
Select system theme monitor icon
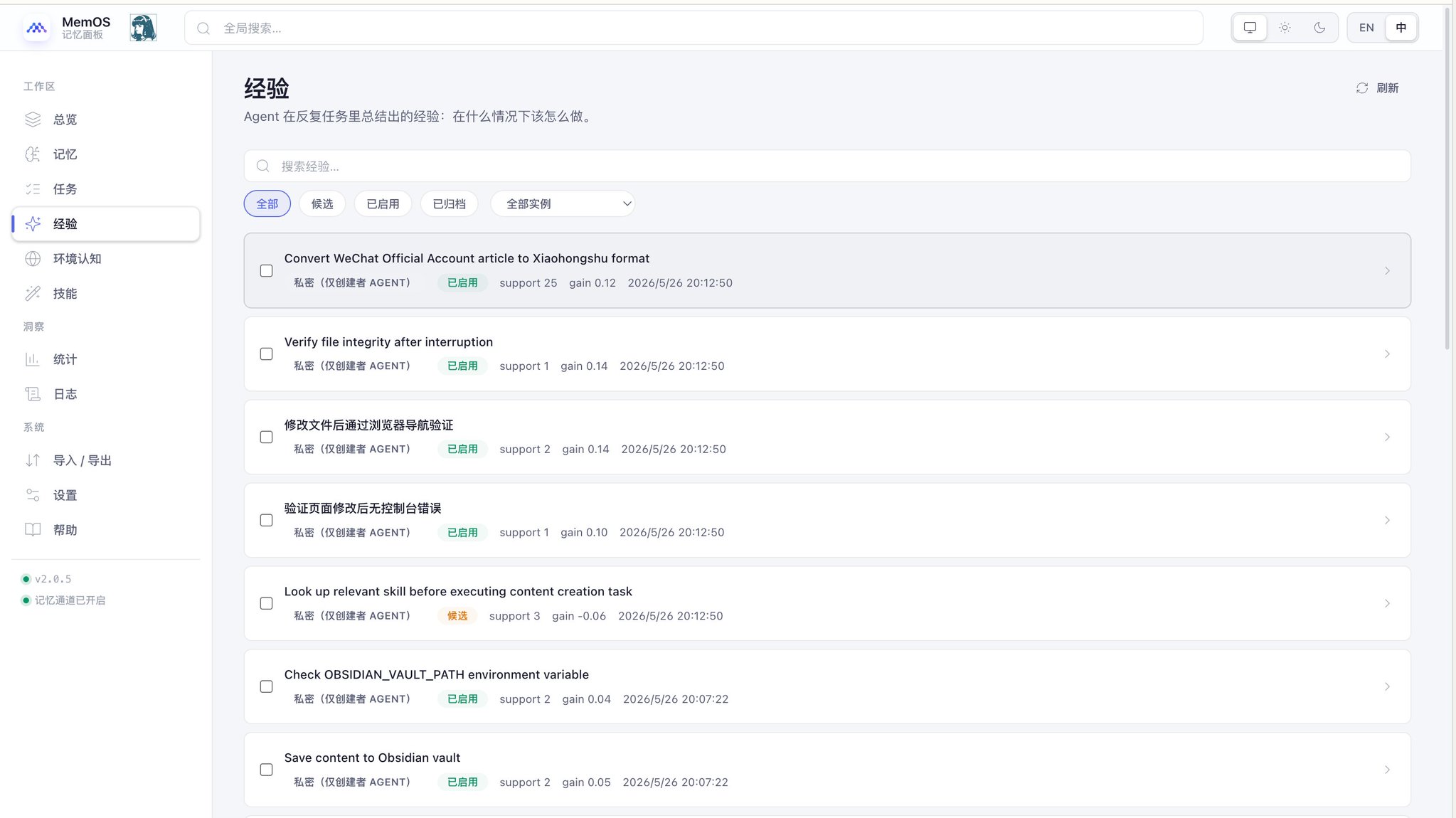pyautogui.click(x=1250, y=28)
